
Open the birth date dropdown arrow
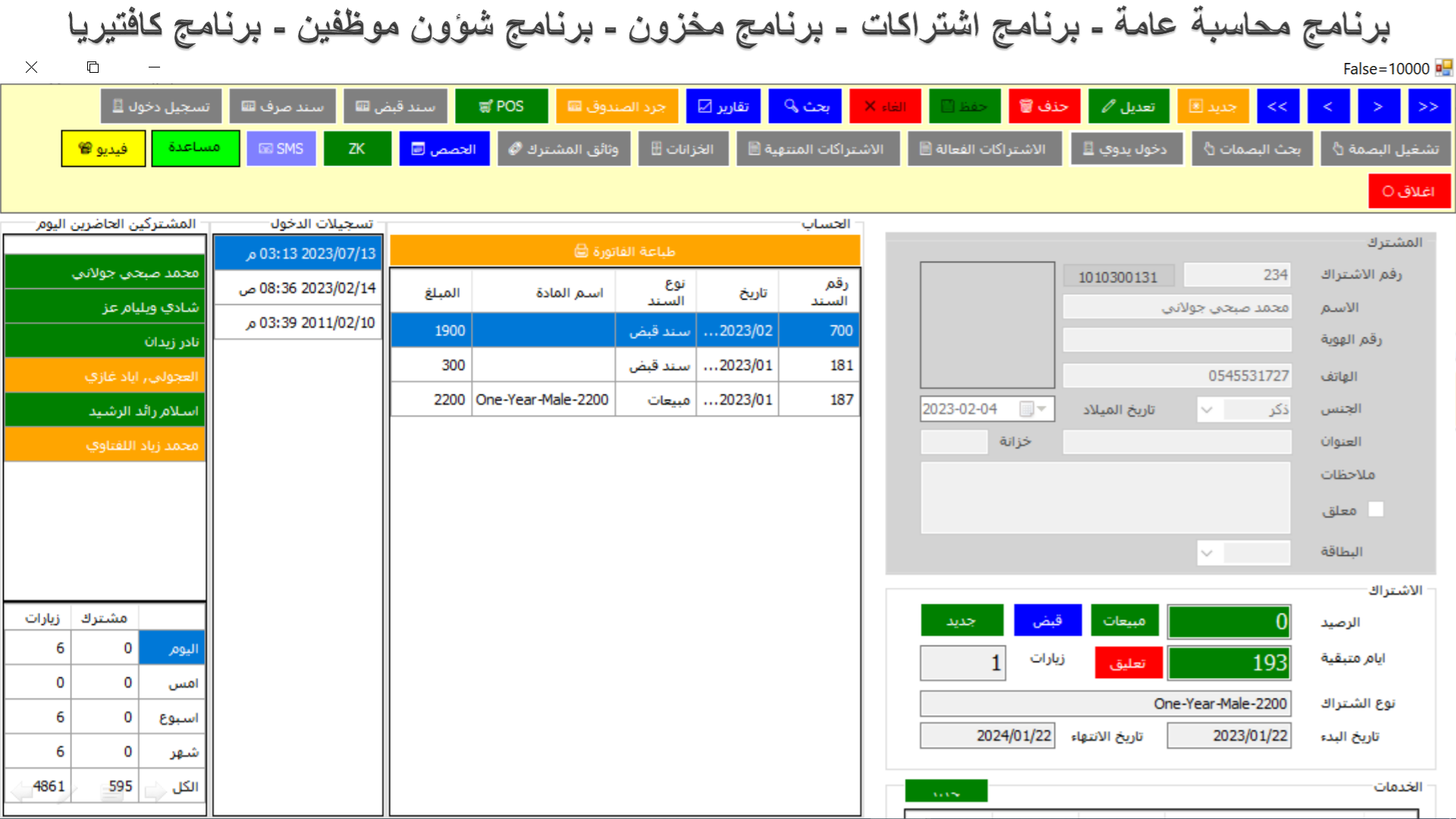(1043, 409)
